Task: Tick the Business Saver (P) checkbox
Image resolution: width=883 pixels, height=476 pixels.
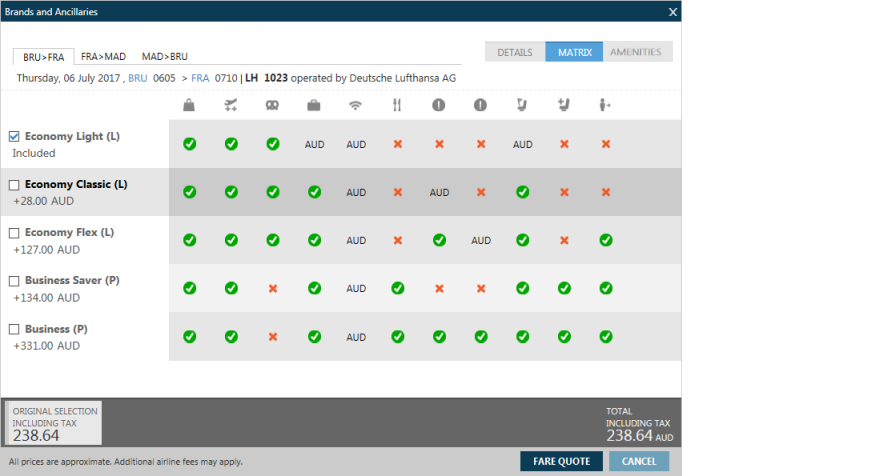Action: (14, 281)
